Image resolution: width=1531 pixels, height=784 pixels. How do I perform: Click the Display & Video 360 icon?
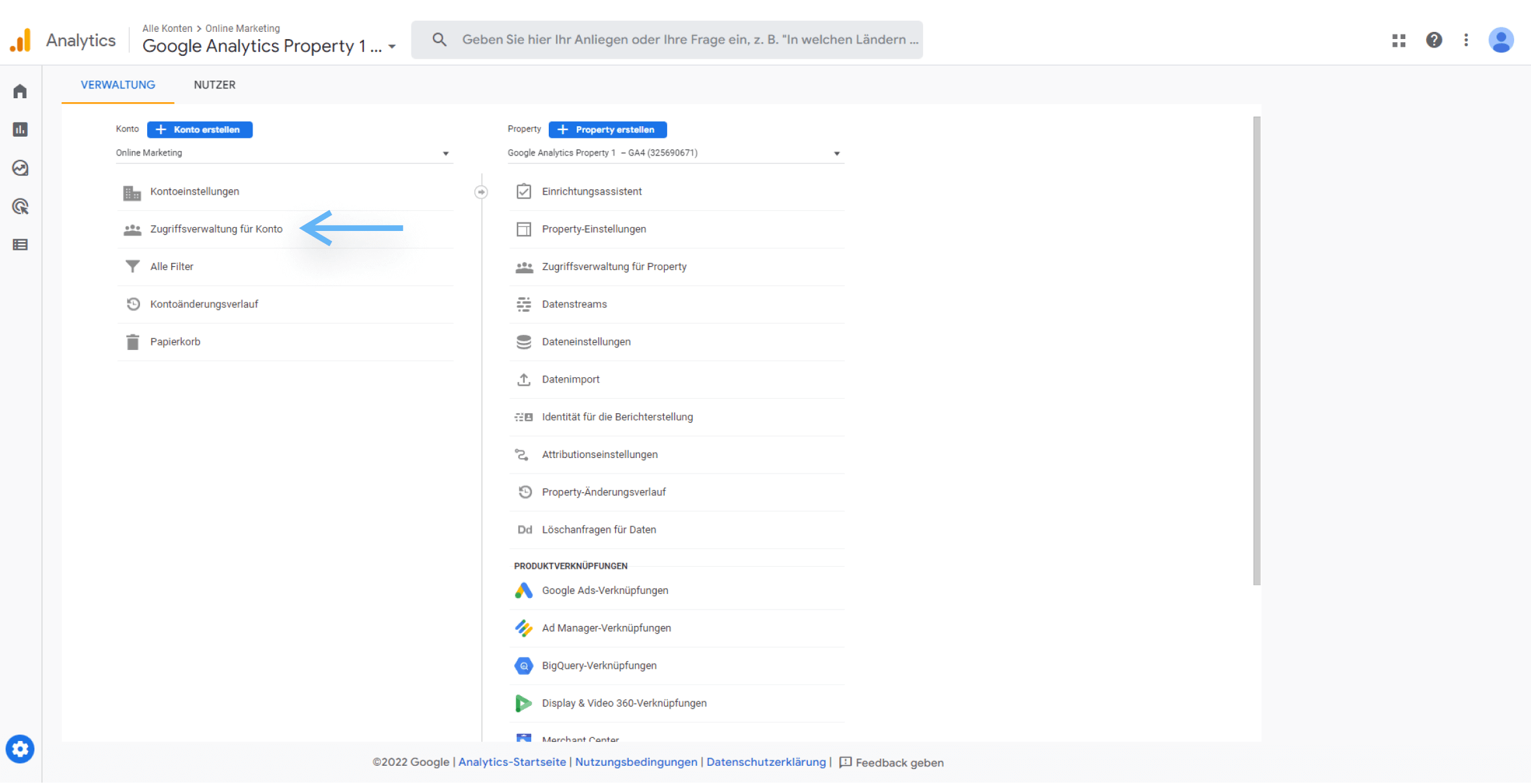tap(523, 703)
